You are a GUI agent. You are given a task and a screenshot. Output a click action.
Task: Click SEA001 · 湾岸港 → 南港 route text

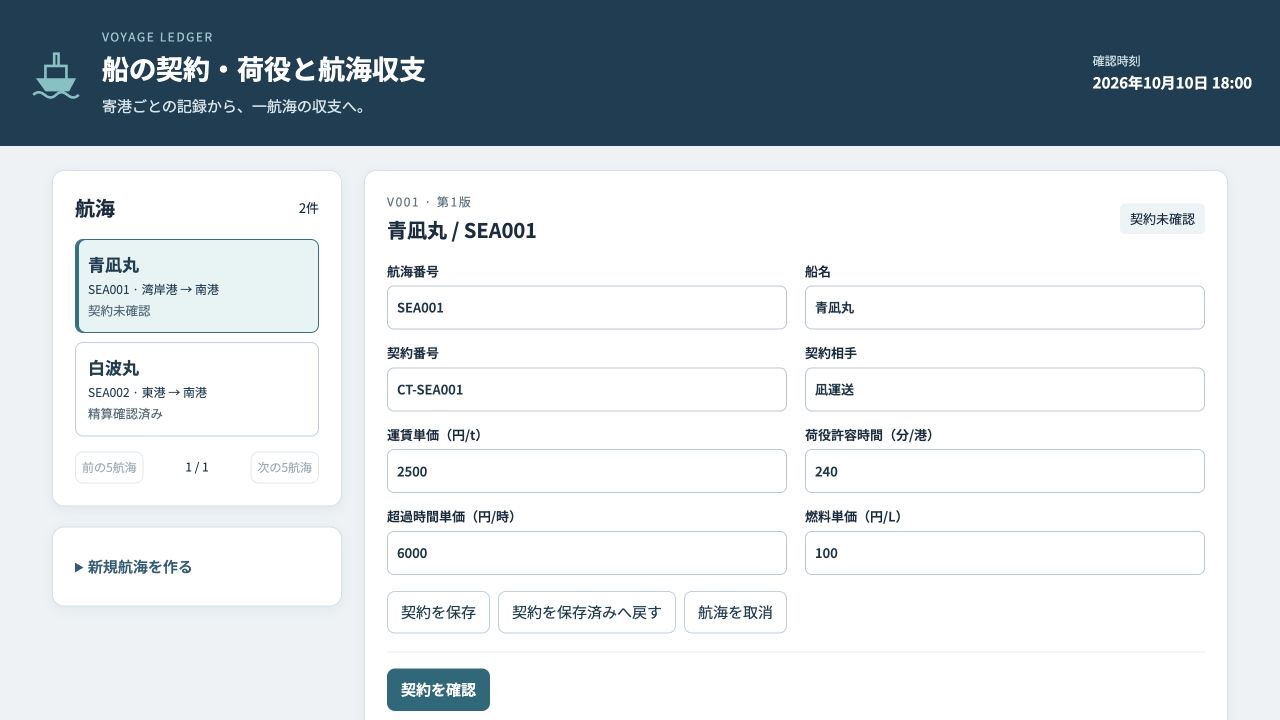coord(153,290)
